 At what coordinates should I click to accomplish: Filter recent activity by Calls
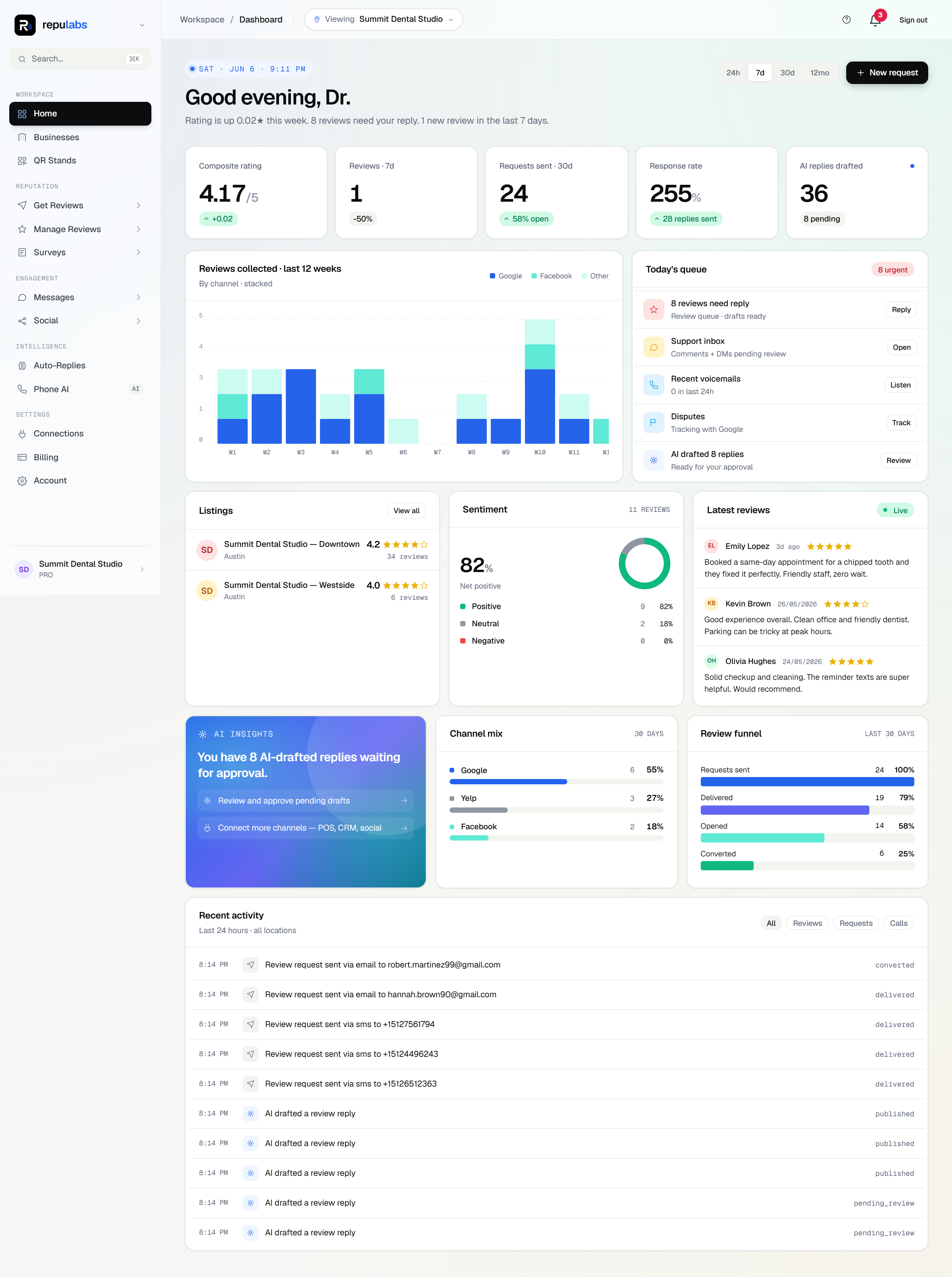pos(898,923)
